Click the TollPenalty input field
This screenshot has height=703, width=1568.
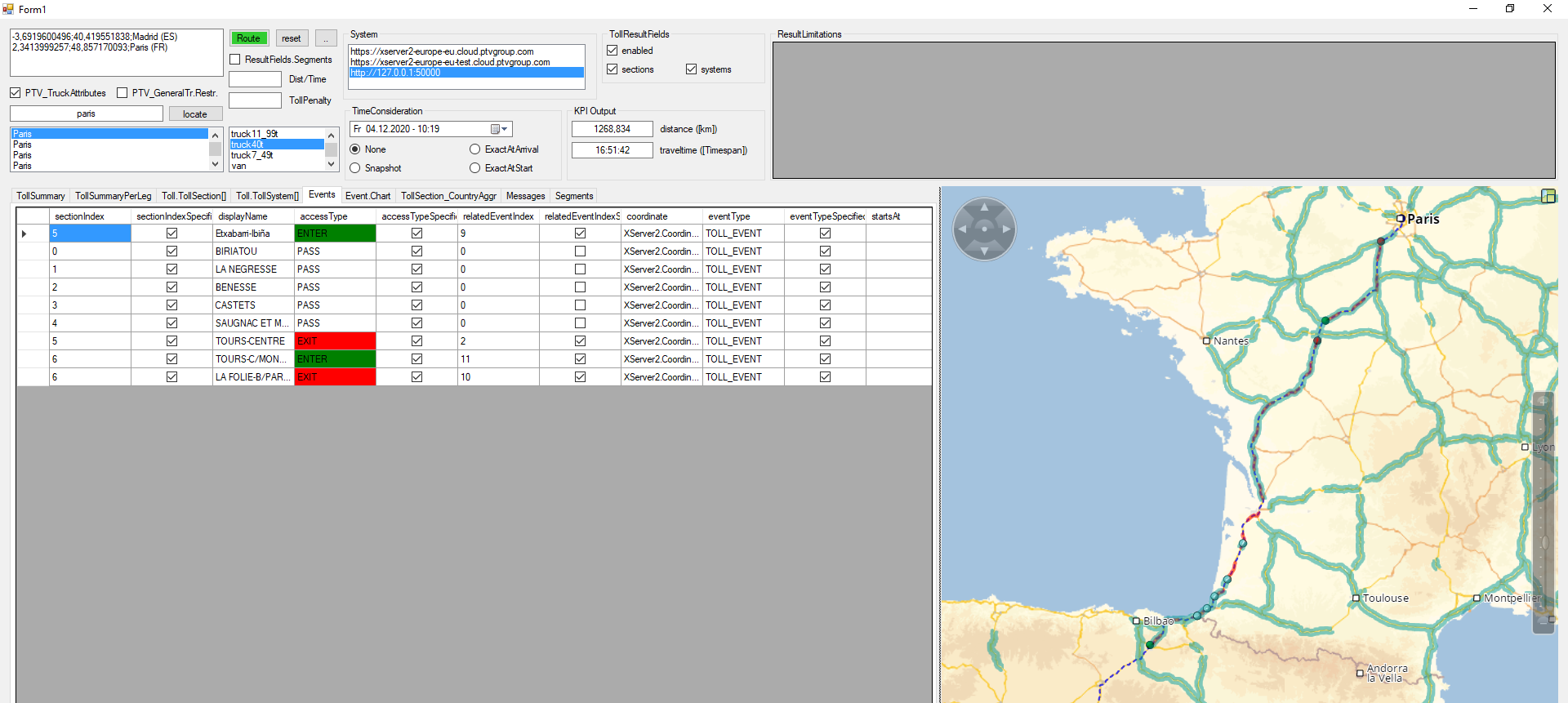[255, 100]
